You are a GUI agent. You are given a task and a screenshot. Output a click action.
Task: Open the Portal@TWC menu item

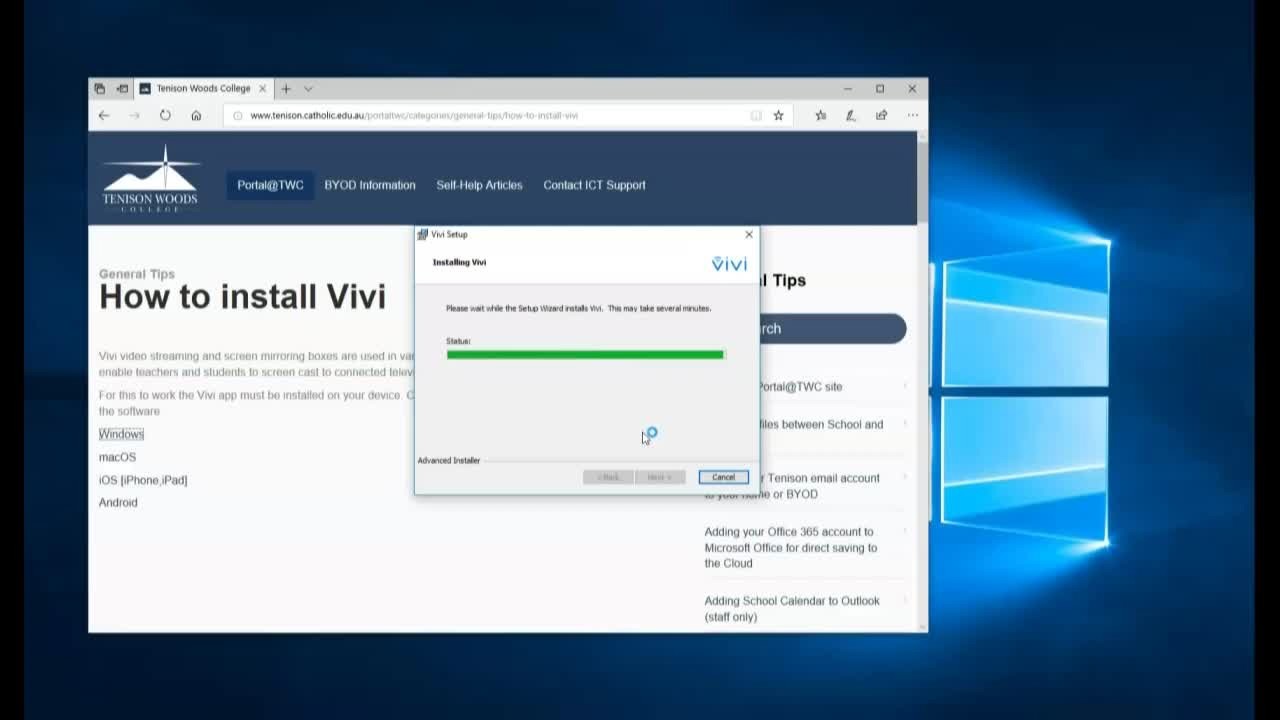(270, 185)
